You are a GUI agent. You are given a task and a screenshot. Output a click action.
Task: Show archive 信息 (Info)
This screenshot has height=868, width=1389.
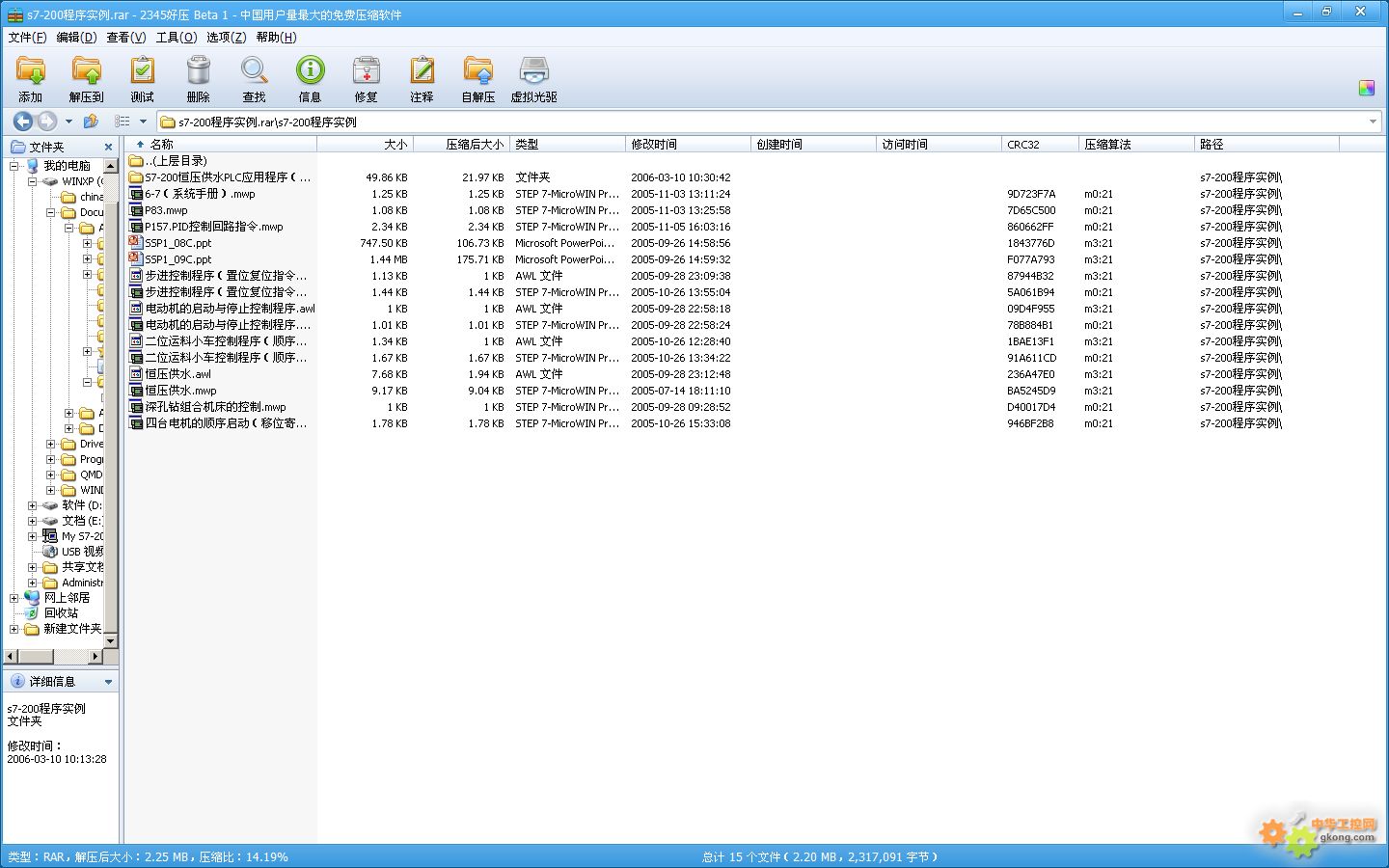pos(311,71)
